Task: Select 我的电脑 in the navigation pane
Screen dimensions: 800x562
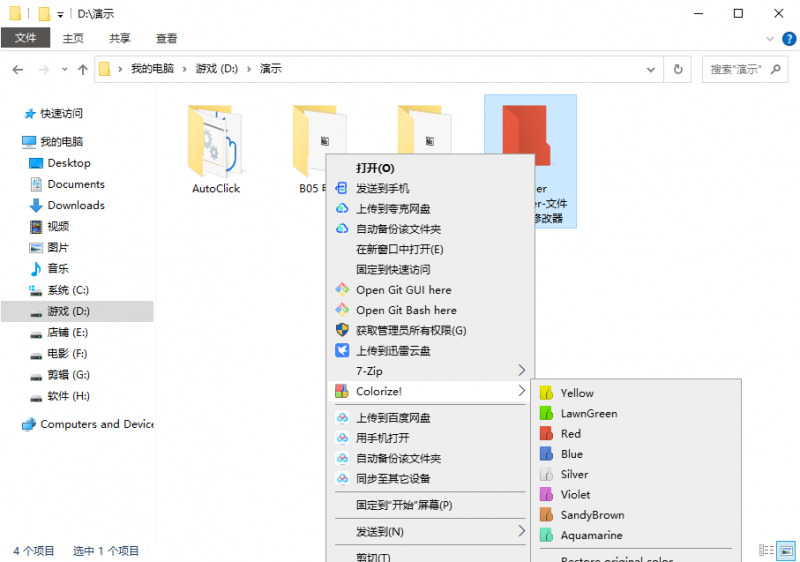Action: coord(61,141)
